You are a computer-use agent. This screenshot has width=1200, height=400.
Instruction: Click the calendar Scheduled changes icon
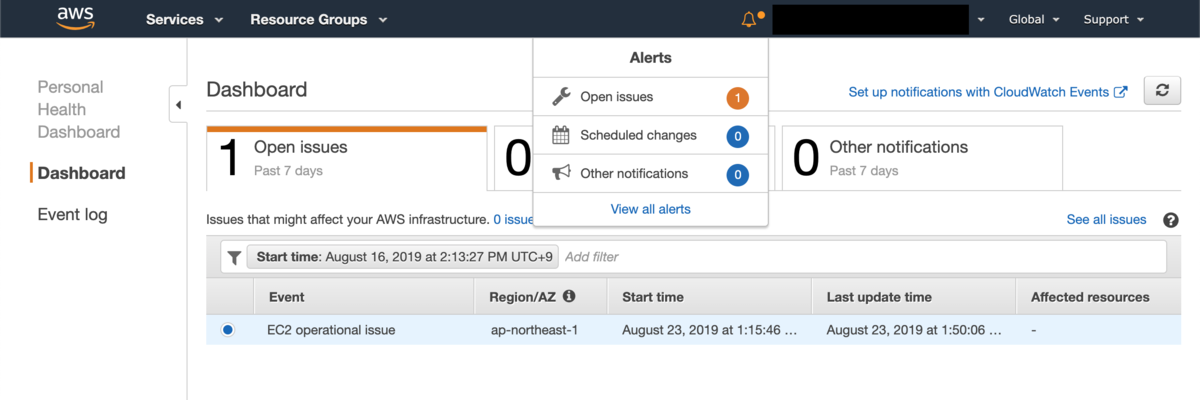tap(561, 135)
